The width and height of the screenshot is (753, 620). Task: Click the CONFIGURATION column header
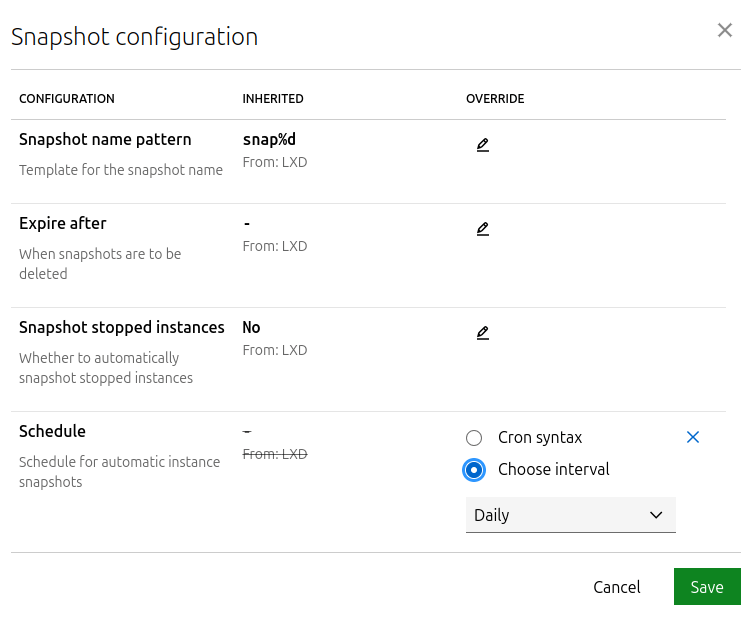(67, 99)
